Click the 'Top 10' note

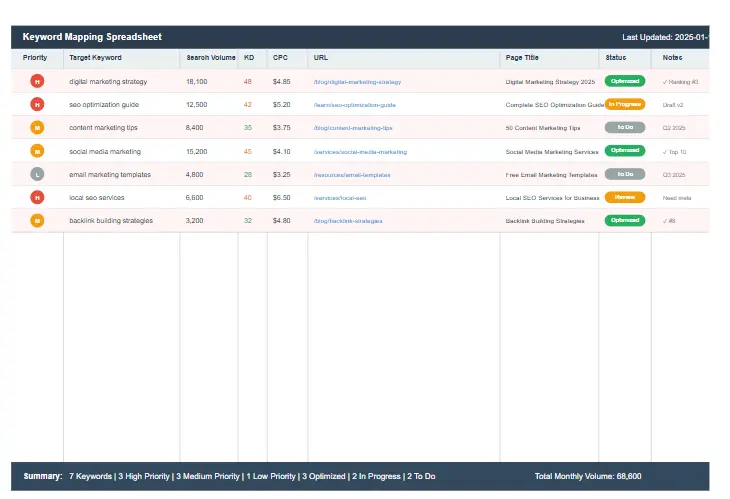[x=674, y=152]
